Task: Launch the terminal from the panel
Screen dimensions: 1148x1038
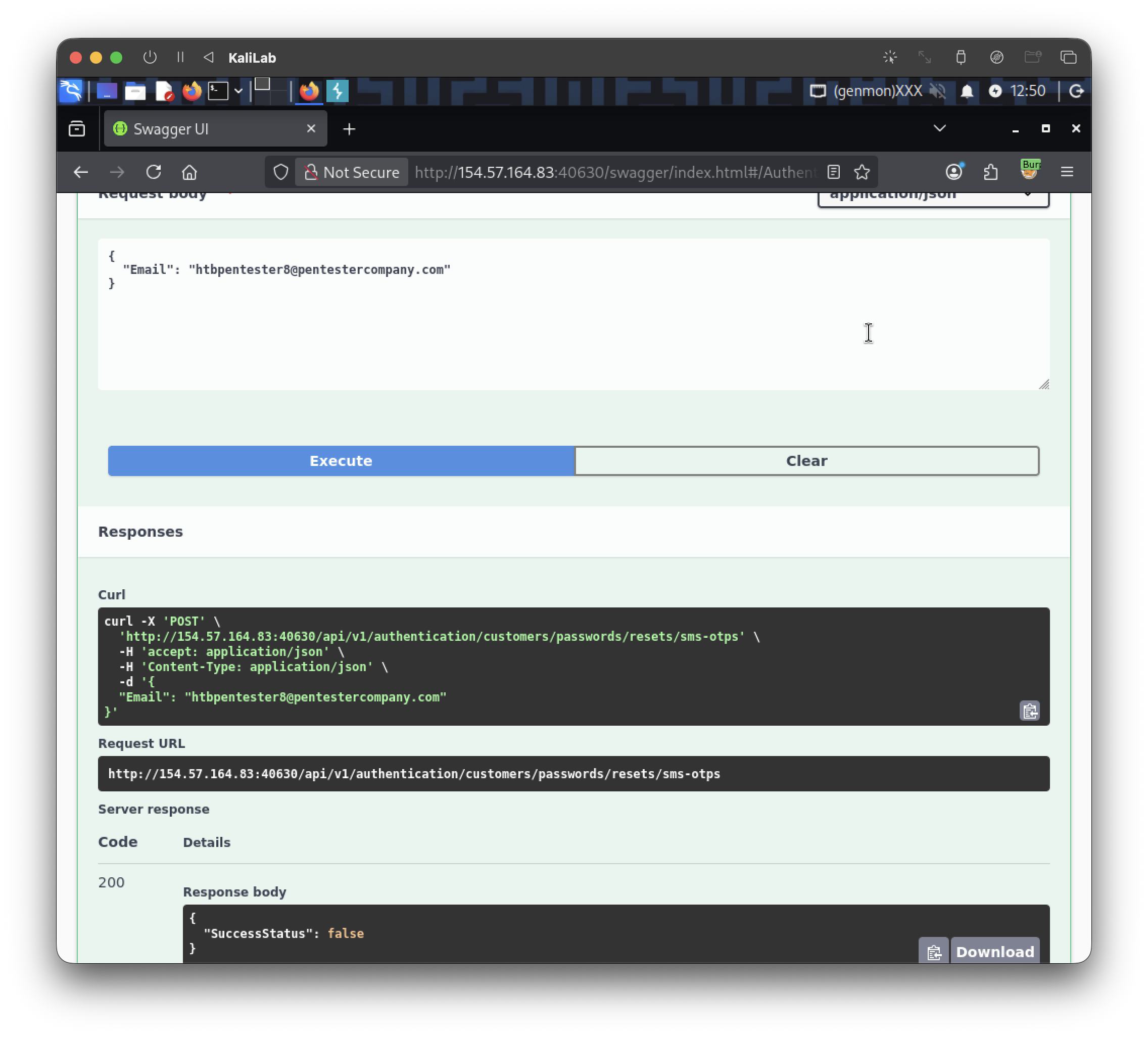Action: [218, 91]
